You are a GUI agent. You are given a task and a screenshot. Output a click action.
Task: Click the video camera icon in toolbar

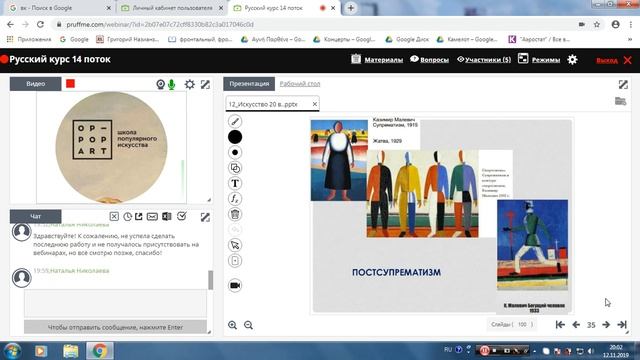pyautogui.click(x=235, y=285)
